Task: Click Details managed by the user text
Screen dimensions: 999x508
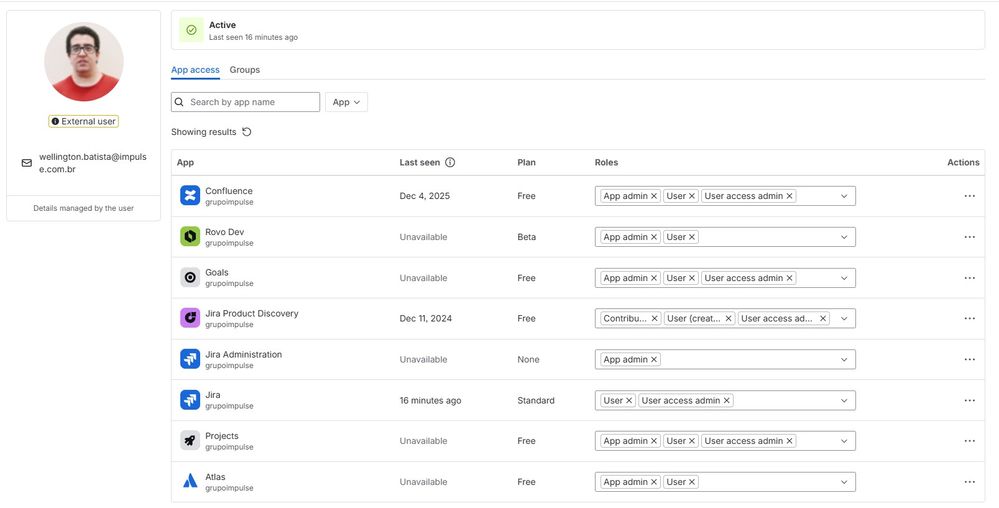Action: [x=83, y=208]
